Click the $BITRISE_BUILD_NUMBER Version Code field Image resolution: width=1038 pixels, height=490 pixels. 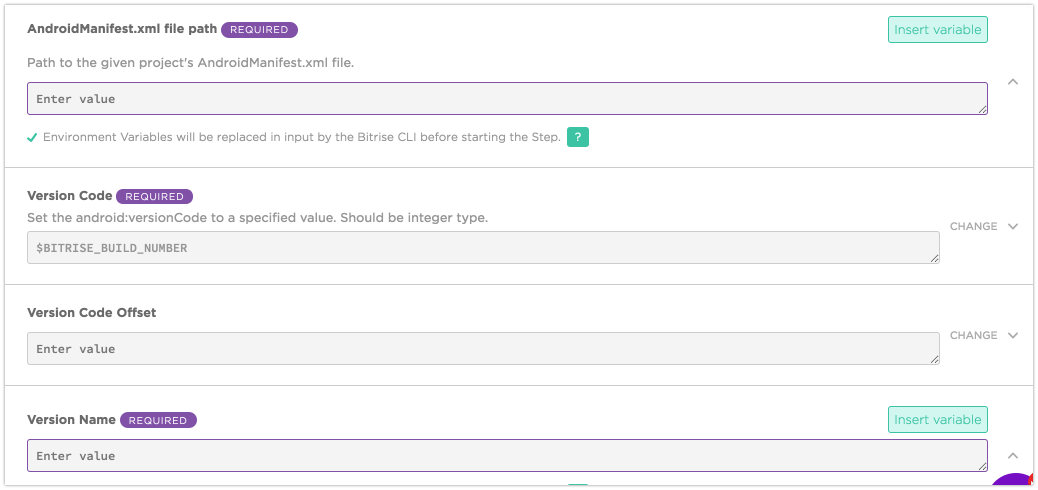click(x=482, y=248)
